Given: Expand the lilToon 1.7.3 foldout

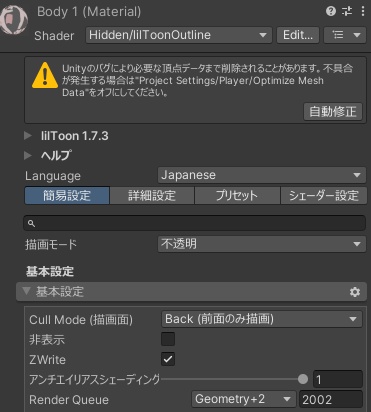Looking at the screenshot, I should coord(28,136).
